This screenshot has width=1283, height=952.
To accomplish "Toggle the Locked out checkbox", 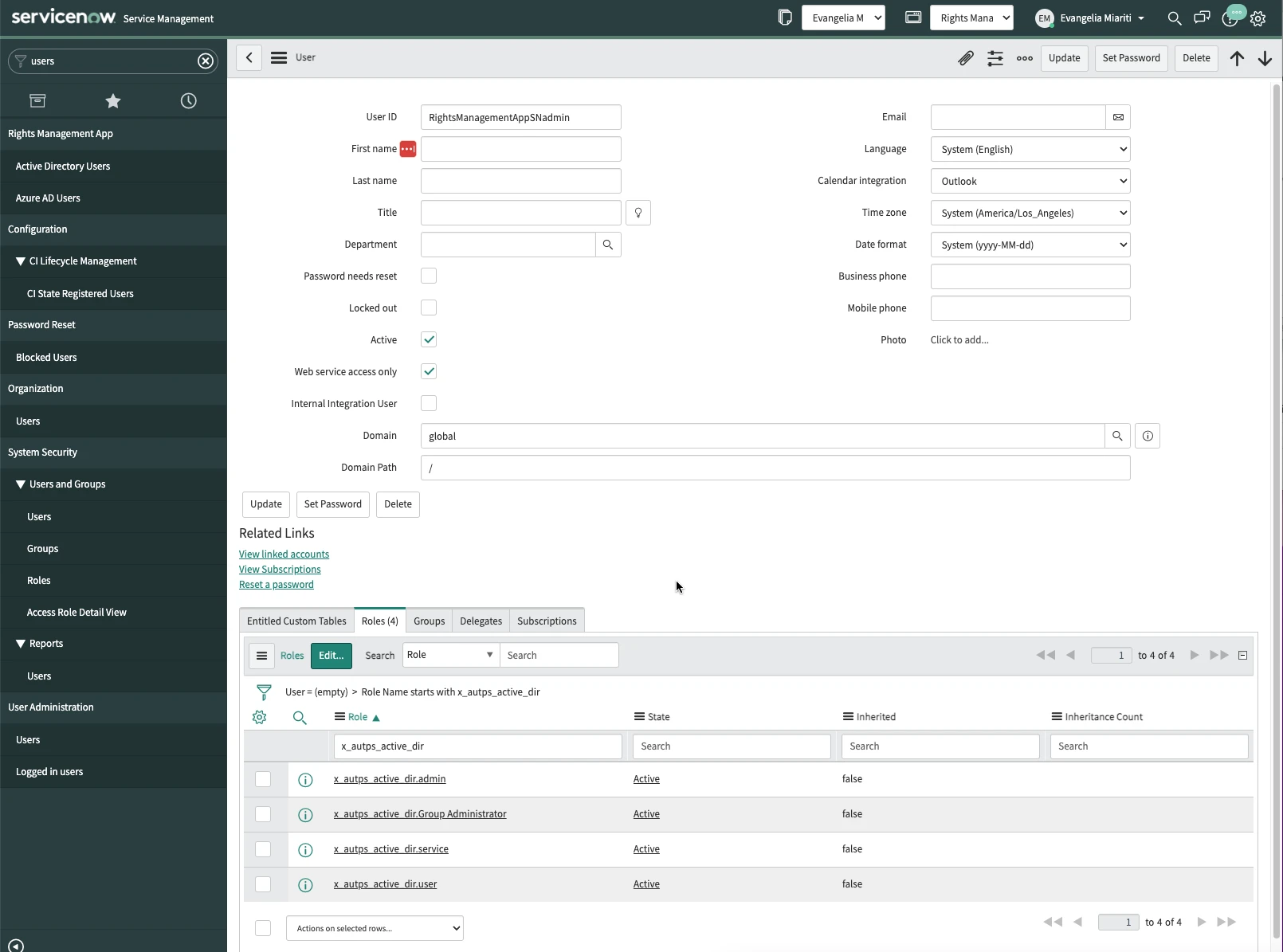I will coord(429,308).
